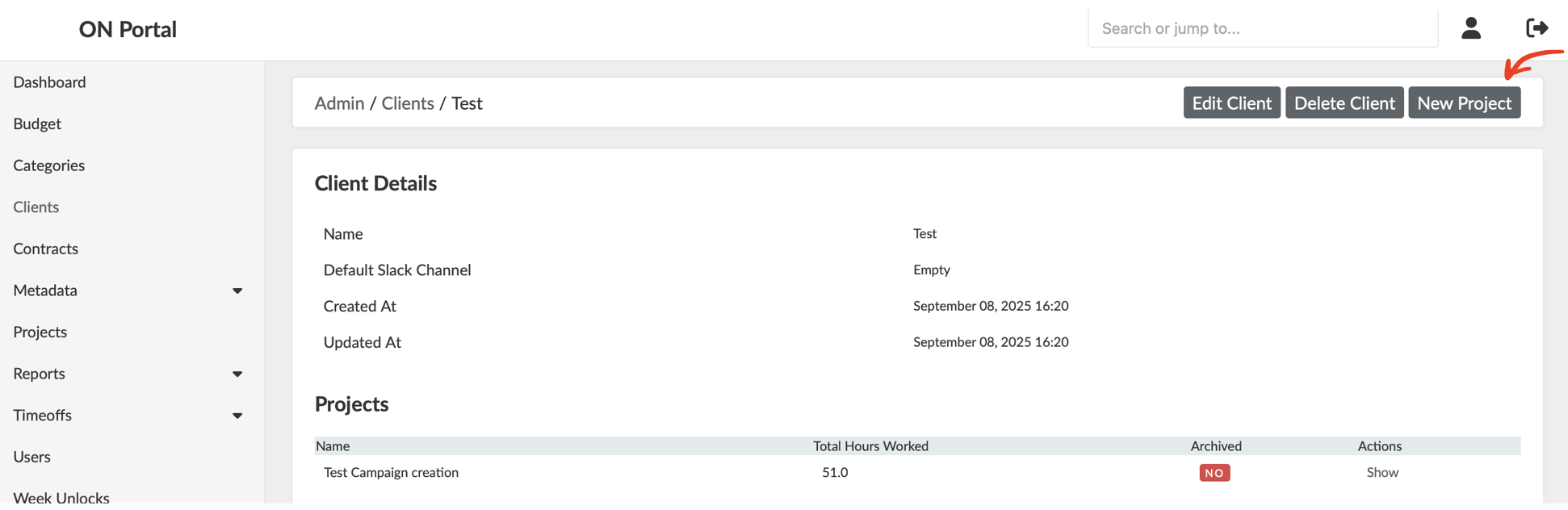Click the ON Portal title
Image resolution: width=1568 pixels, height=510 pixels.
click(x=128, y=29)
